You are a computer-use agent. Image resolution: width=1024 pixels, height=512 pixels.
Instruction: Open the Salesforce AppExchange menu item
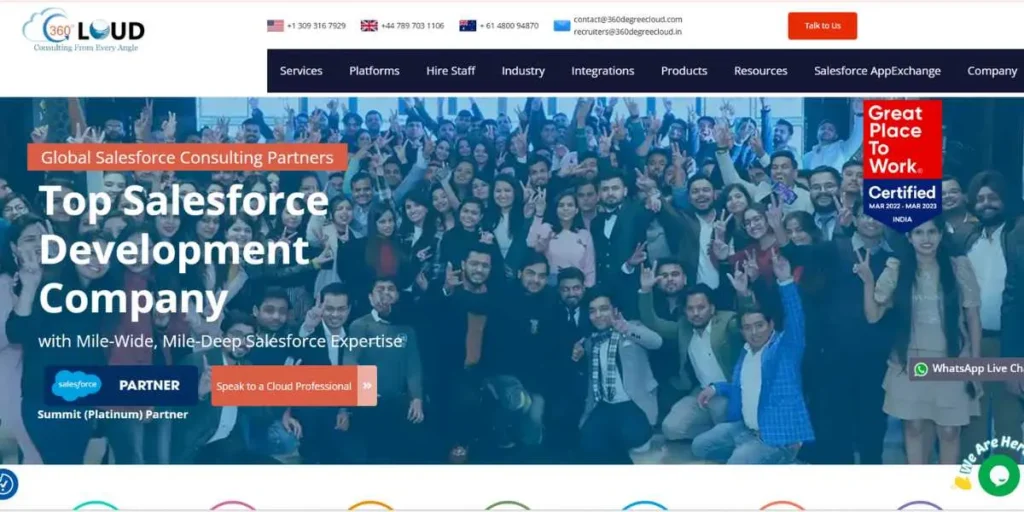tap(877, 71)
